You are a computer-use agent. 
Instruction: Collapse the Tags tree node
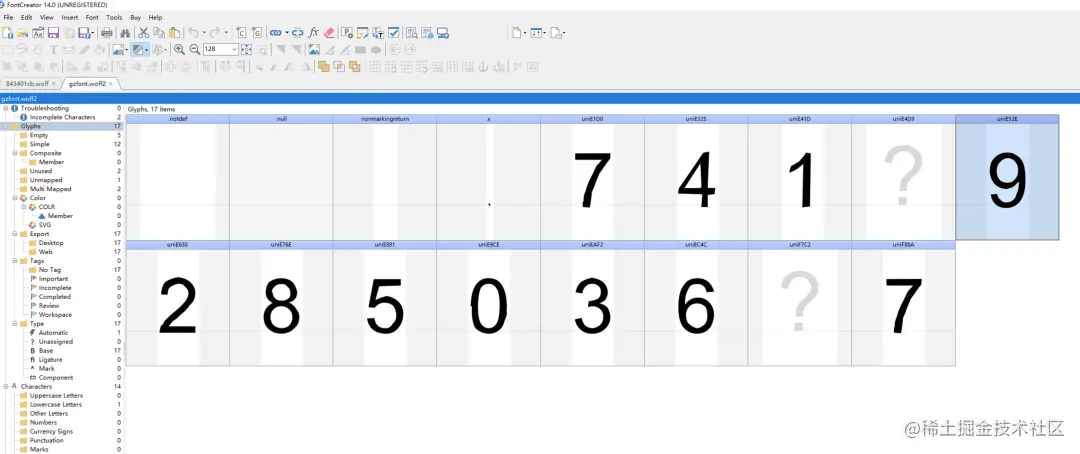pos(14,261)
